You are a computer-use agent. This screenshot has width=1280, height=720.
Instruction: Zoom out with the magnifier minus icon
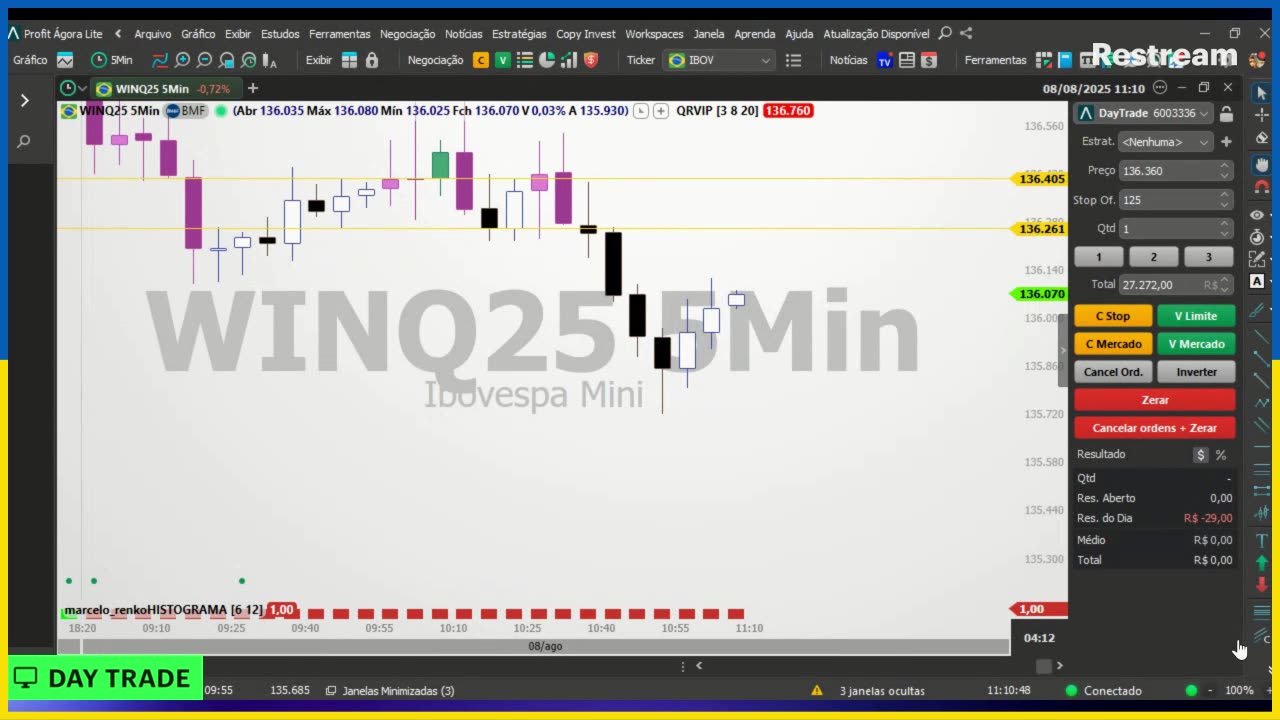pyautogui.click(x=205, y=60)
